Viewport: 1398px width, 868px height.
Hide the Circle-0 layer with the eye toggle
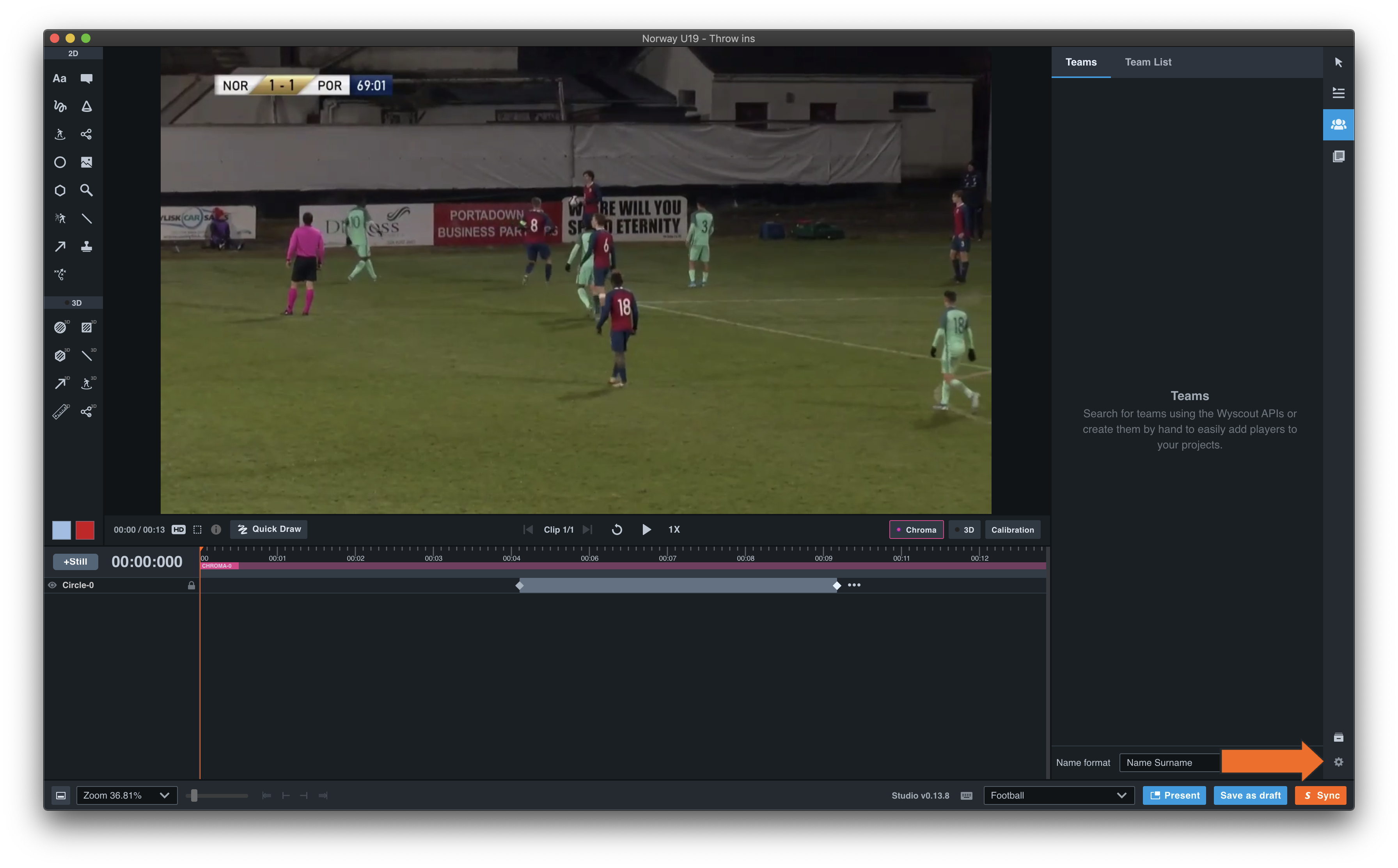click(x=52, y=585)
